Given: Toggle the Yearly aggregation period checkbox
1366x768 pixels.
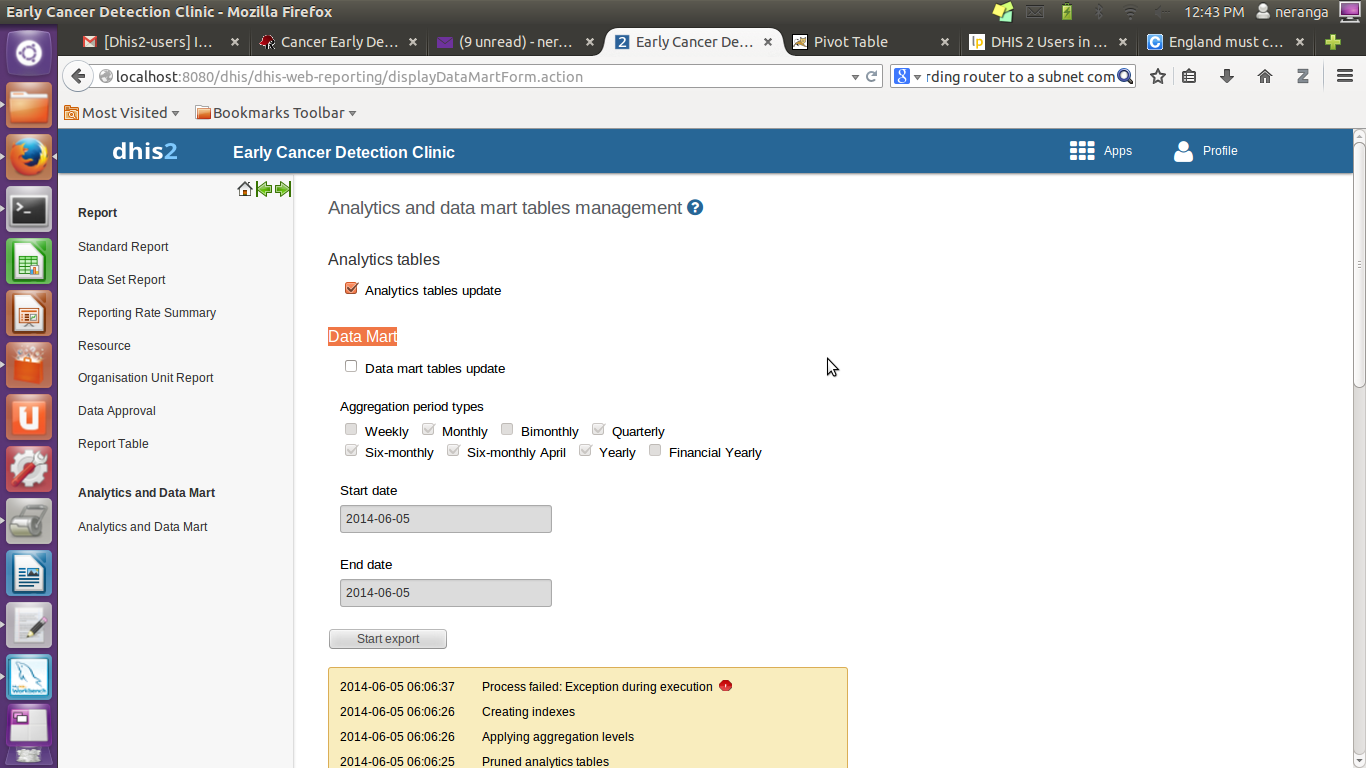Looking at the screenshot, I should click(x=585, y=450).
